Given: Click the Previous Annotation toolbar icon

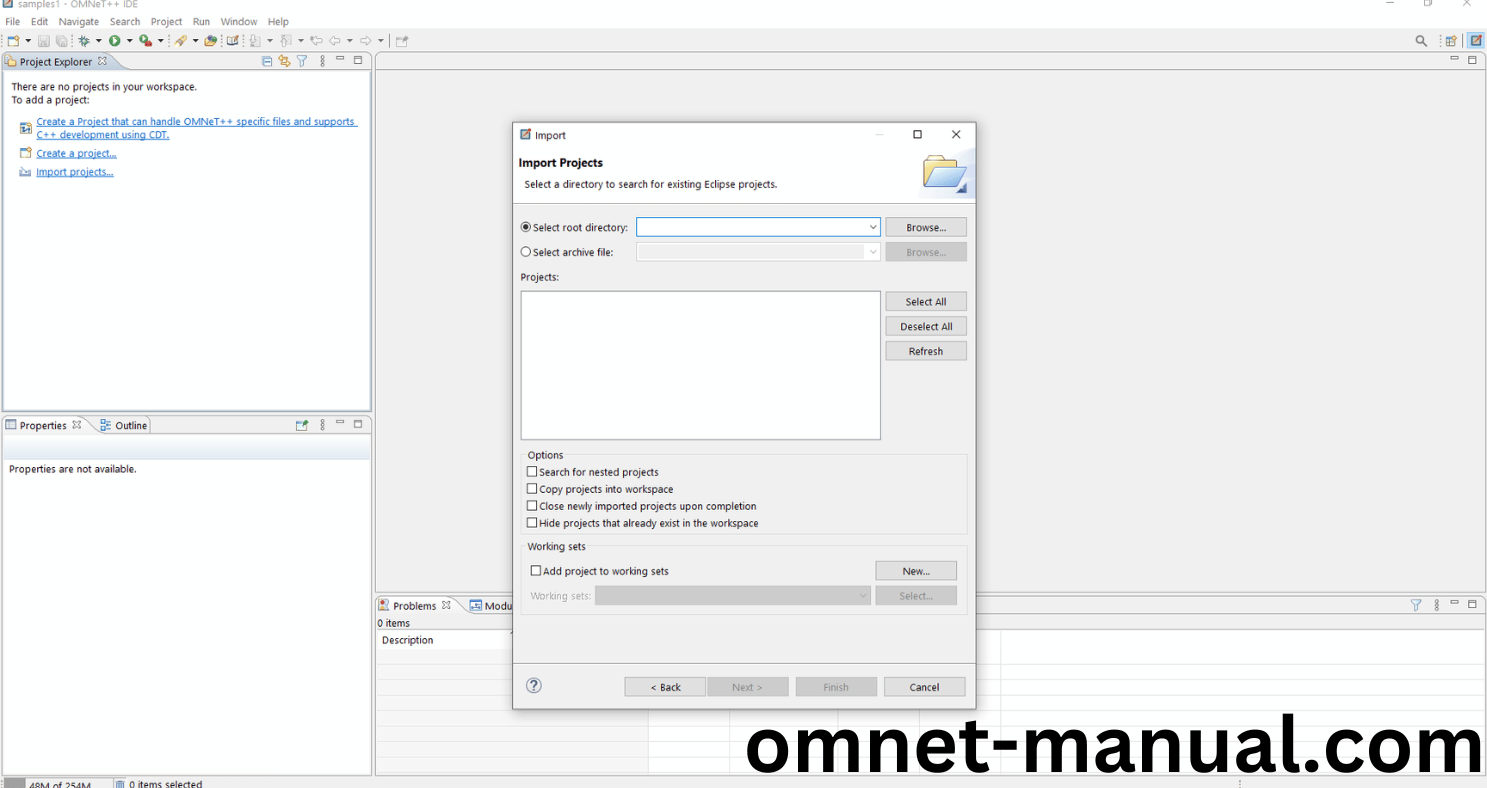Looking at the screenshot, I should (x=286, y=41).
